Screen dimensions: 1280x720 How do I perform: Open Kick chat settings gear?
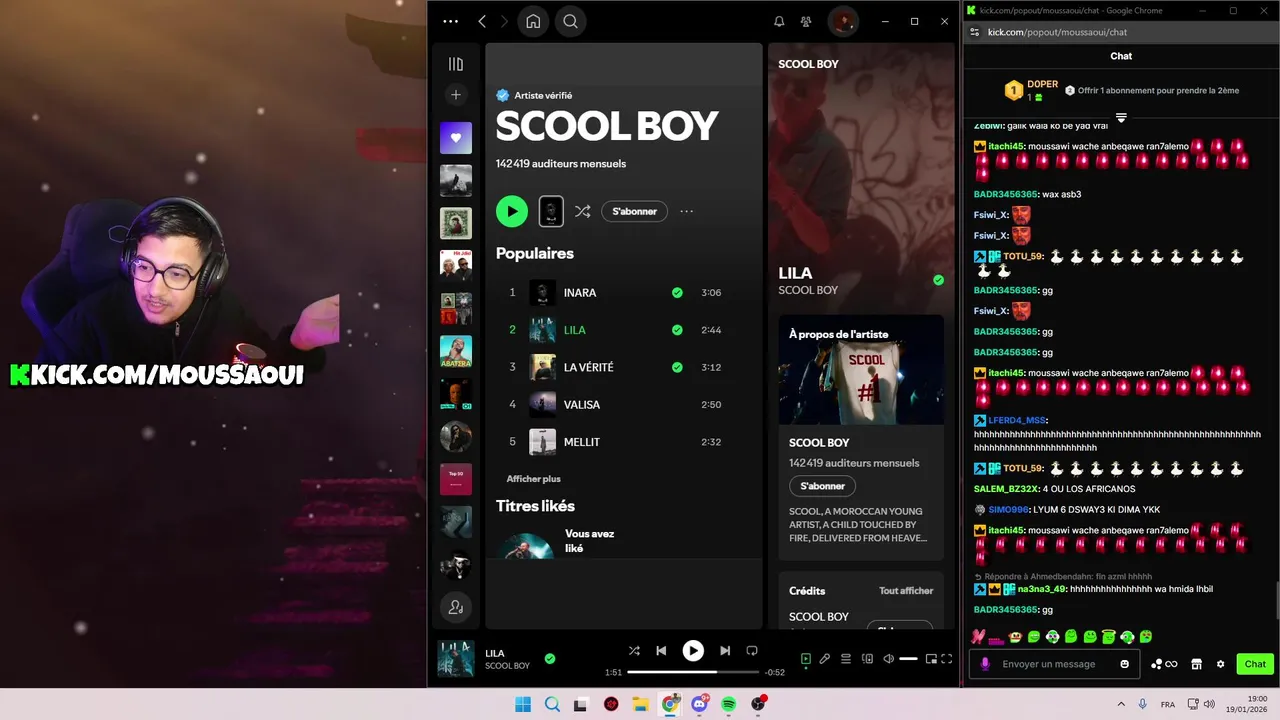point(1220,664)
